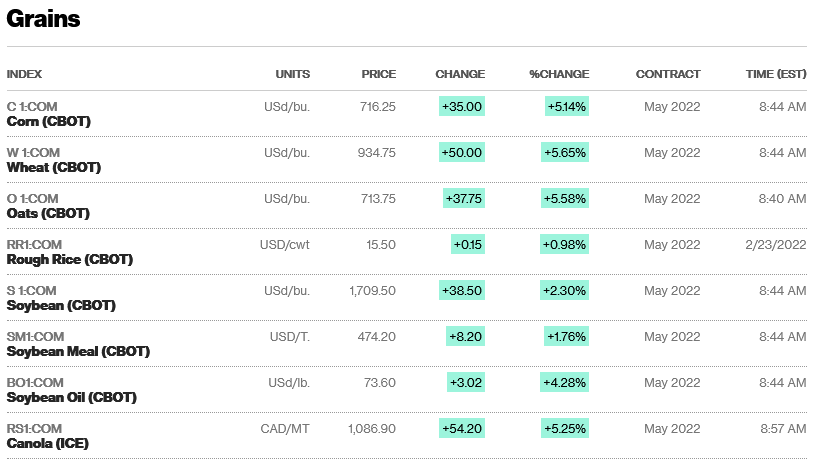Click the Soybean Meal (CBOT) link
The height and width of the screenshot is (470, 824).
(x=78, y=352)
